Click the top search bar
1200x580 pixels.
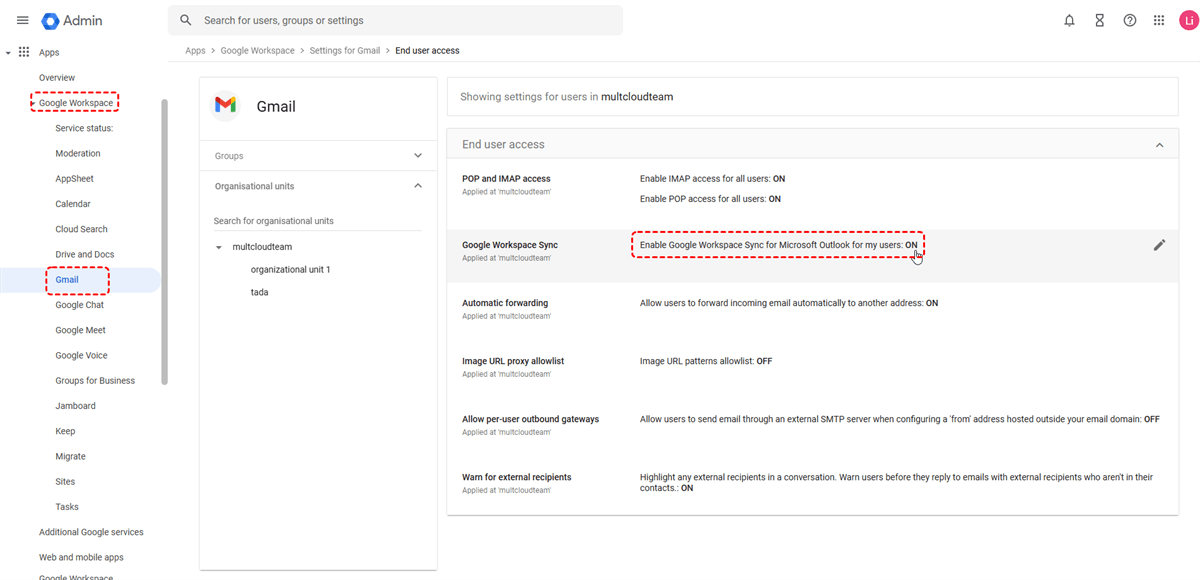pyautogui.click(x=400, y=20)
